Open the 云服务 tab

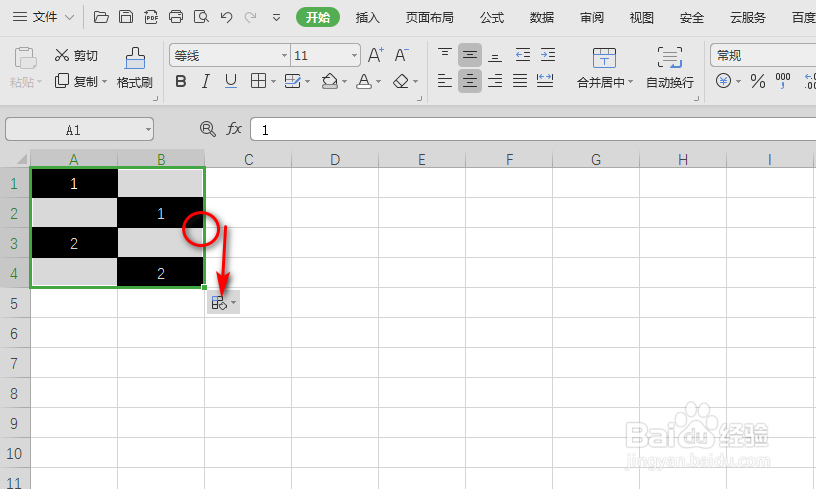pos(748,18)
